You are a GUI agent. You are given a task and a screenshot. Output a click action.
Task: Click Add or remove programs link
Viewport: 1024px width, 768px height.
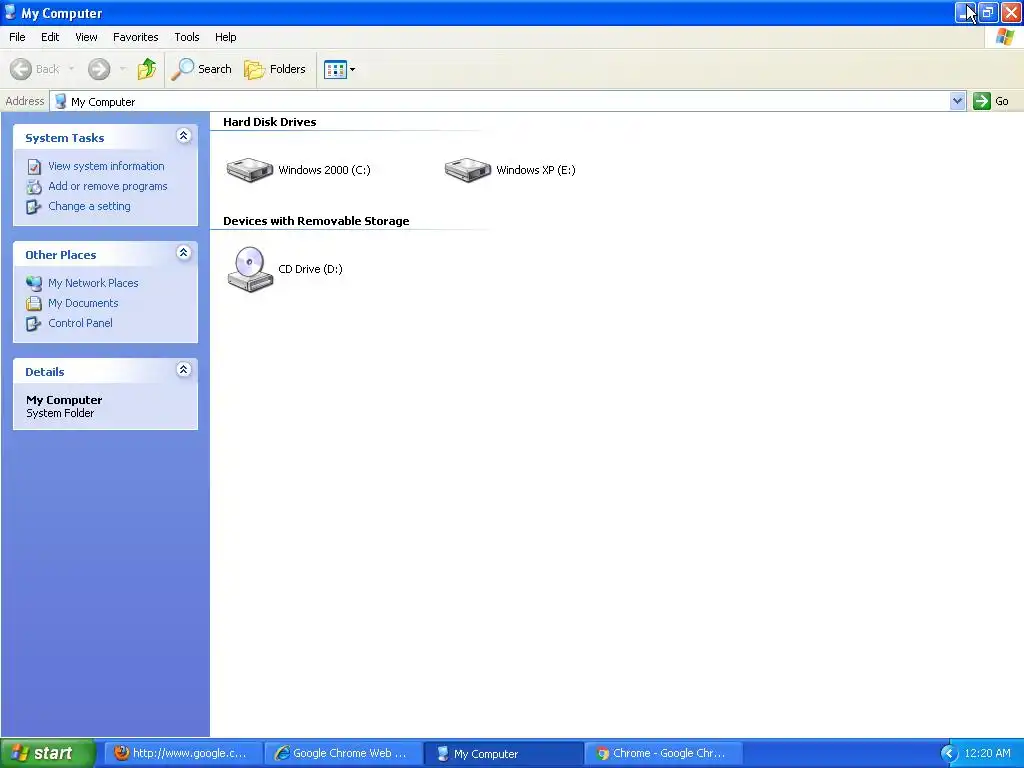108,186
